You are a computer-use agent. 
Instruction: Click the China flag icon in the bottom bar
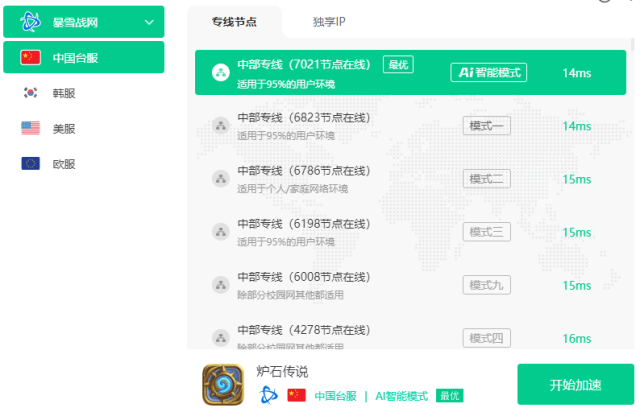pyautogui.click(x=296, y=395)
